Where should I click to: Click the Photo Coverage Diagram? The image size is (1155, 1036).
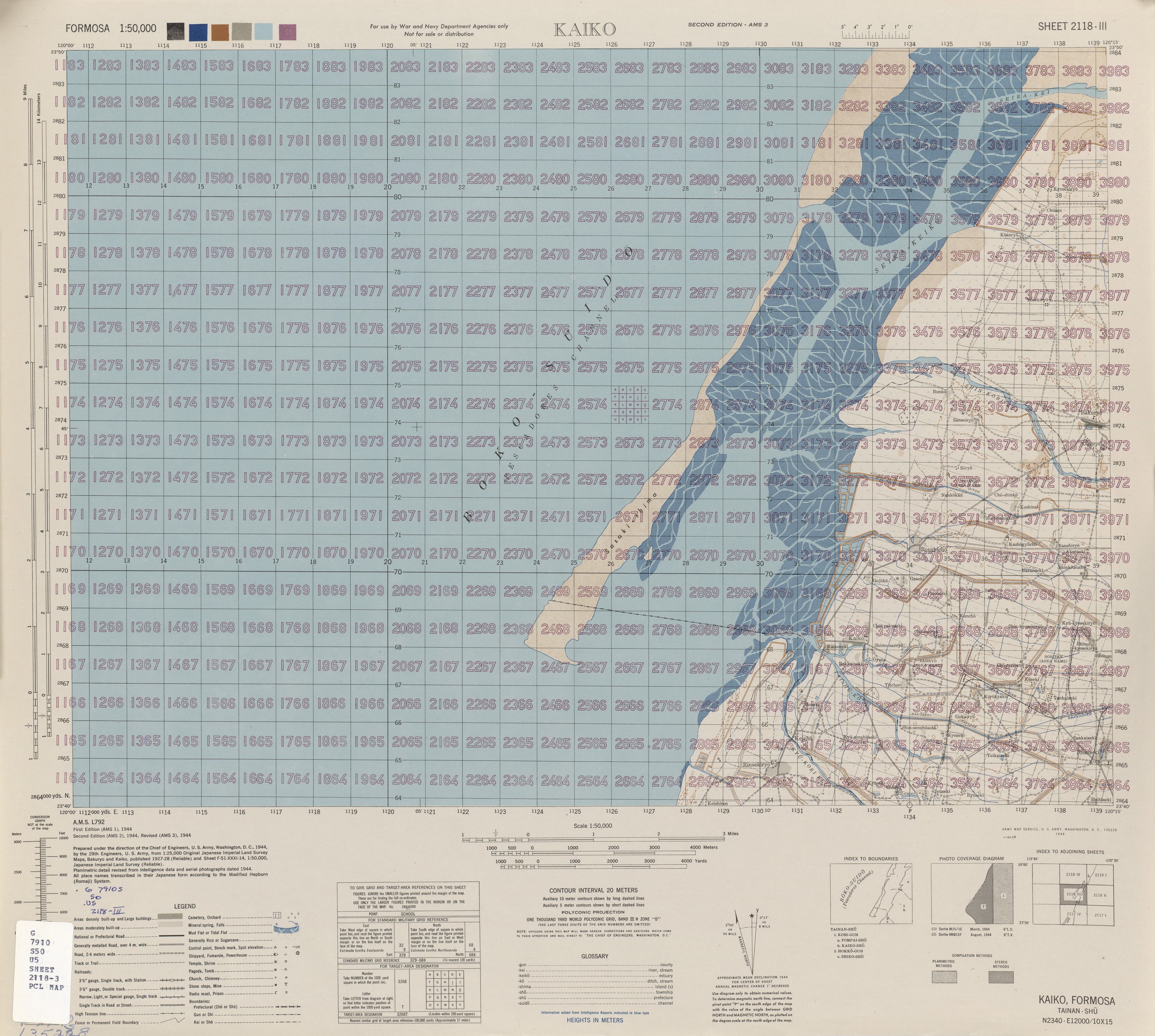pyautogui.click(x=972, y=894)
